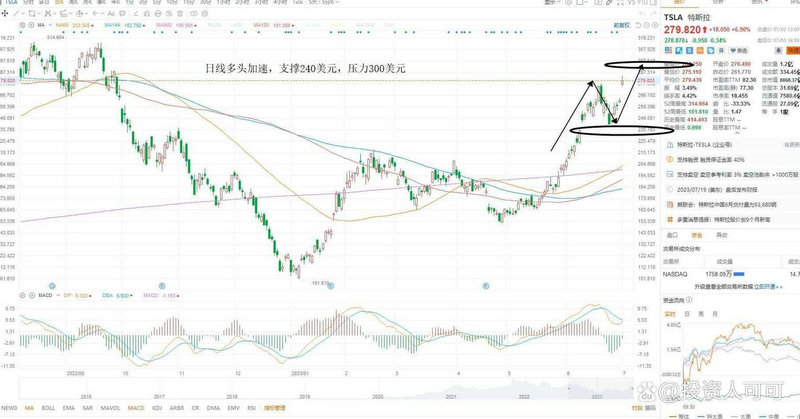This screenshot has width=800, height=419.
Task: Open news 乘联会 特斯拉中国6月交付量
Action: 727,205
